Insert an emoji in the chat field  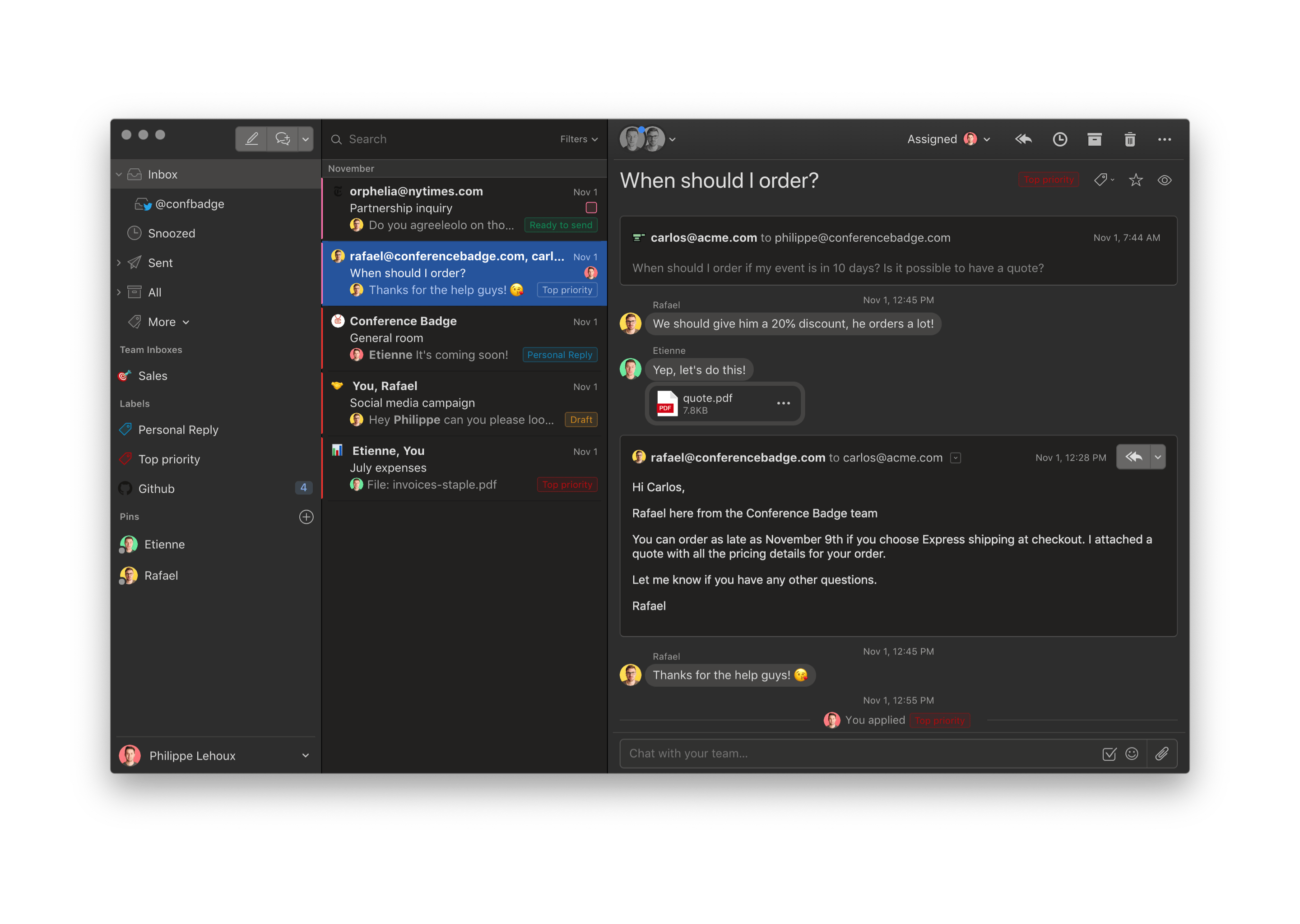click(1133, 753)
